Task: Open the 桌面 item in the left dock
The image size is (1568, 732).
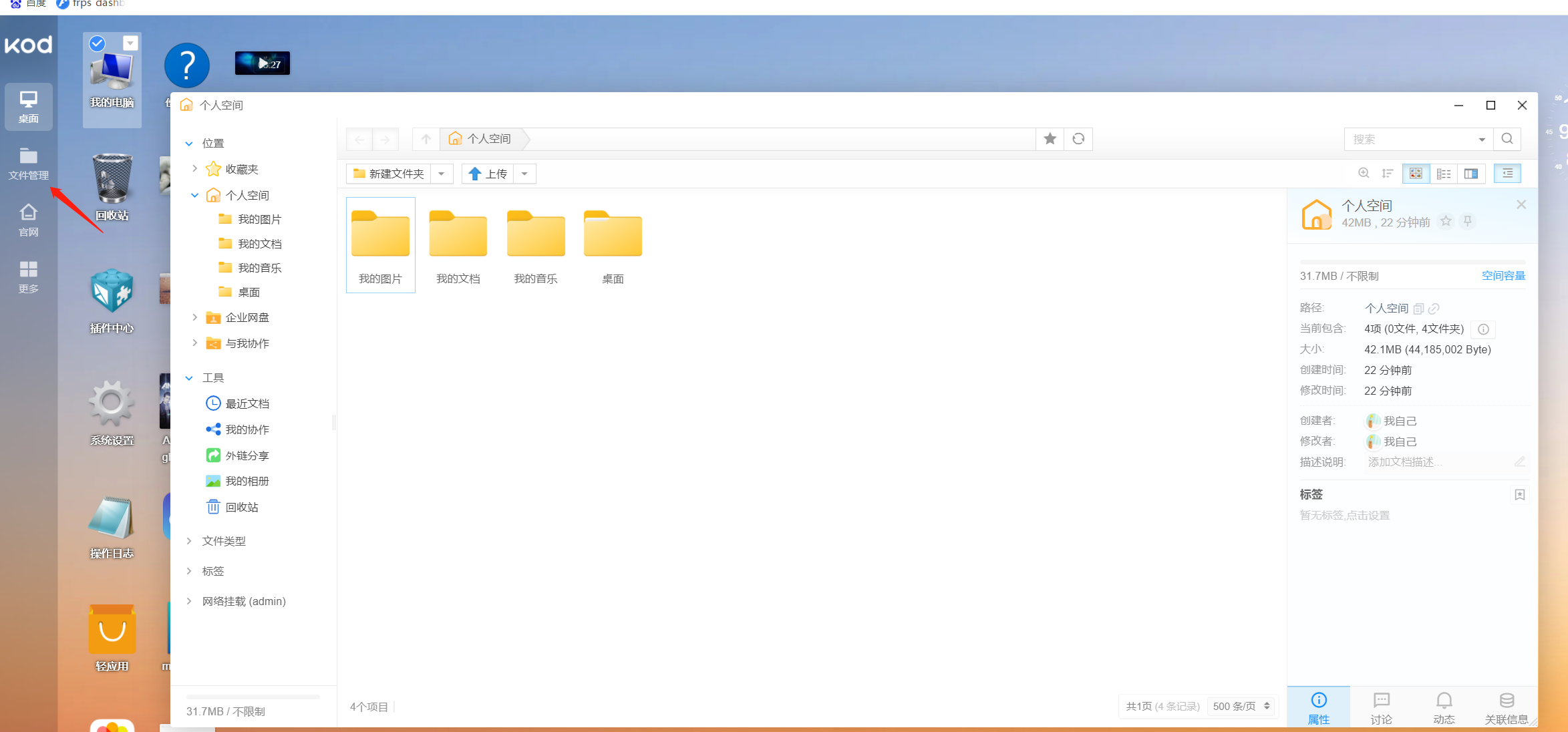Action: [28, 107]
